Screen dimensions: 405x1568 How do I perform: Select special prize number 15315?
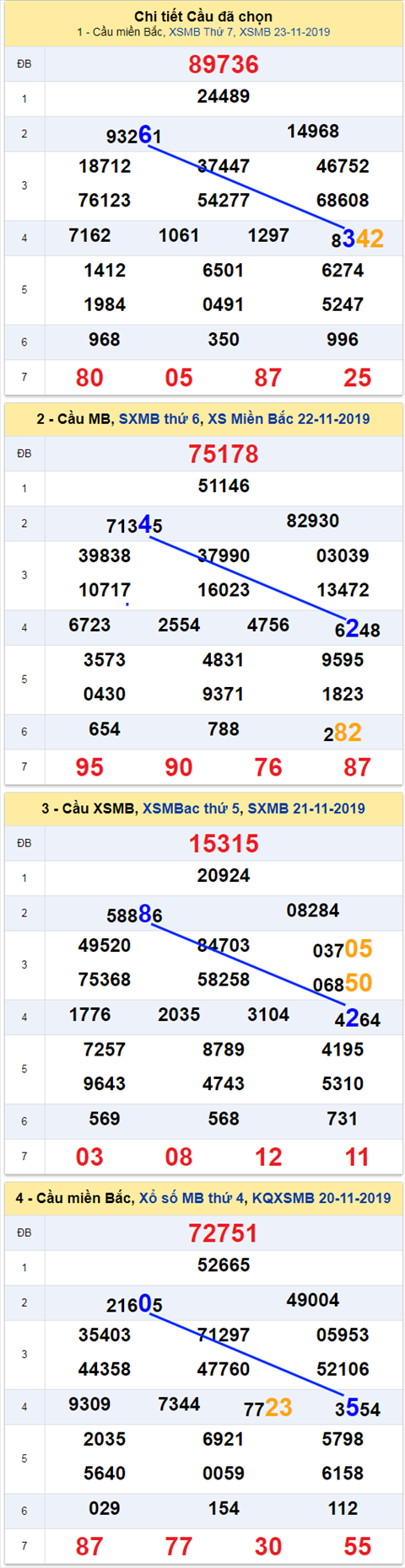pos(224,843)
